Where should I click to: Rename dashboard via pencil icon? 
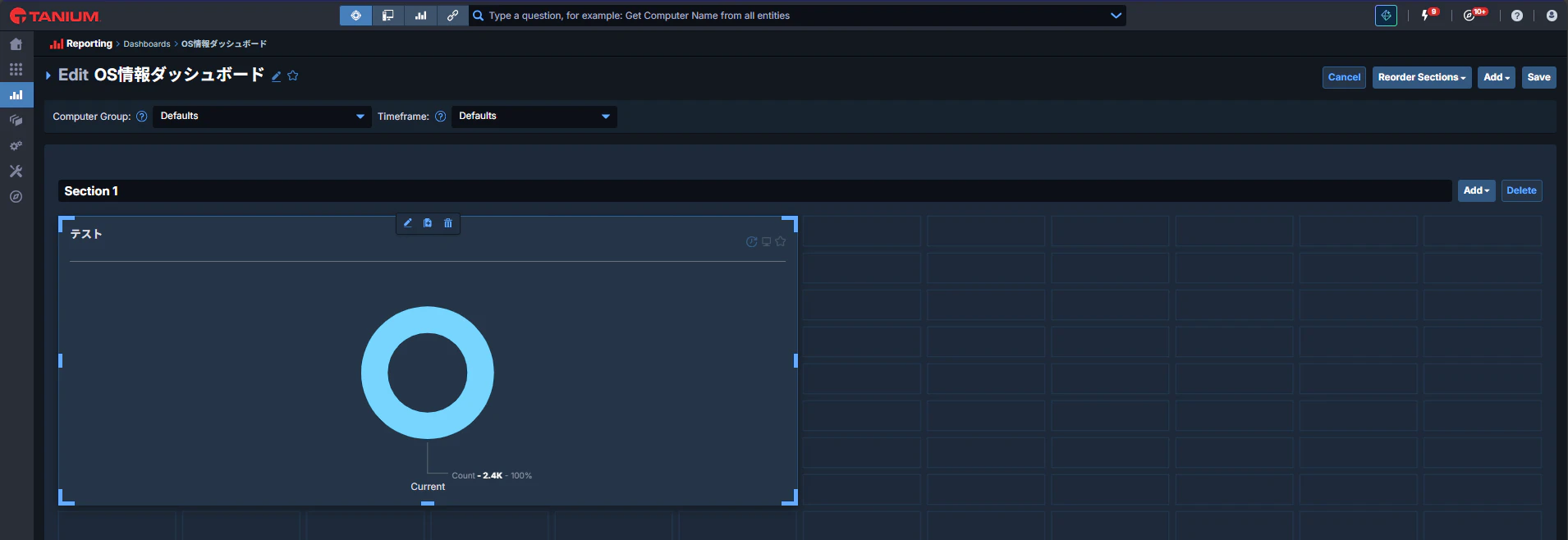[277, 76]
